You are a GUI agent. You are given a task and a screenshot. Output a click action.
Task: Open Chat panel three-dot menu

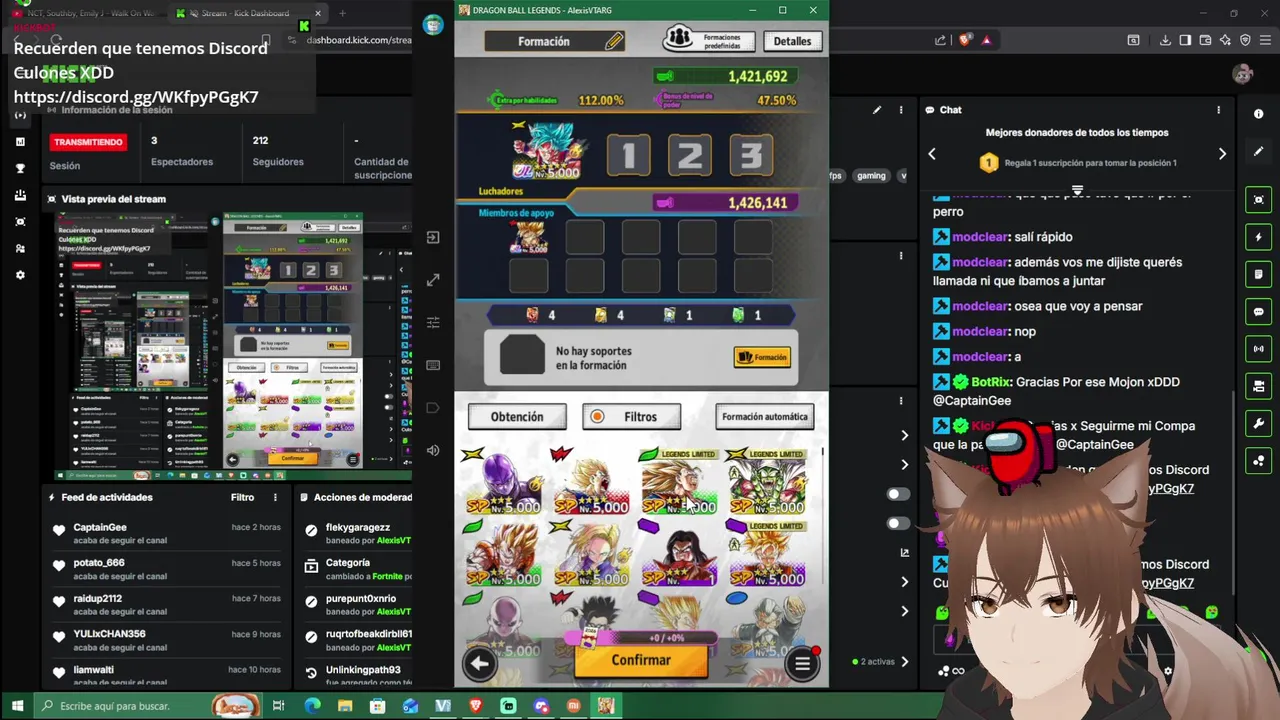pos(1218,110)
